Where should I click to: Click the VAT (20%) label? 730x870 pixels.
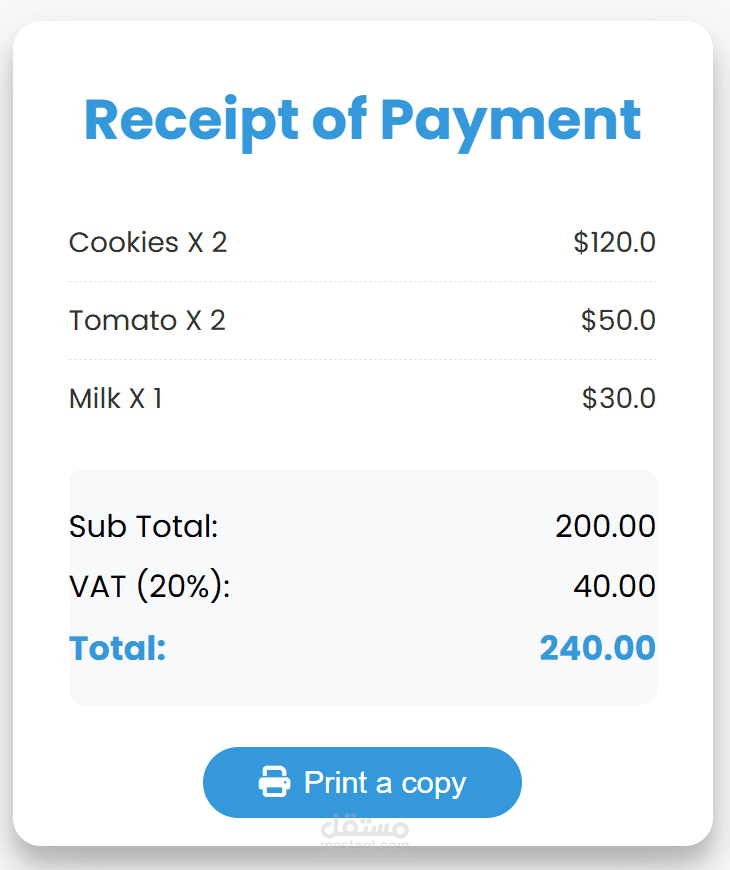(x=150, y=586)
